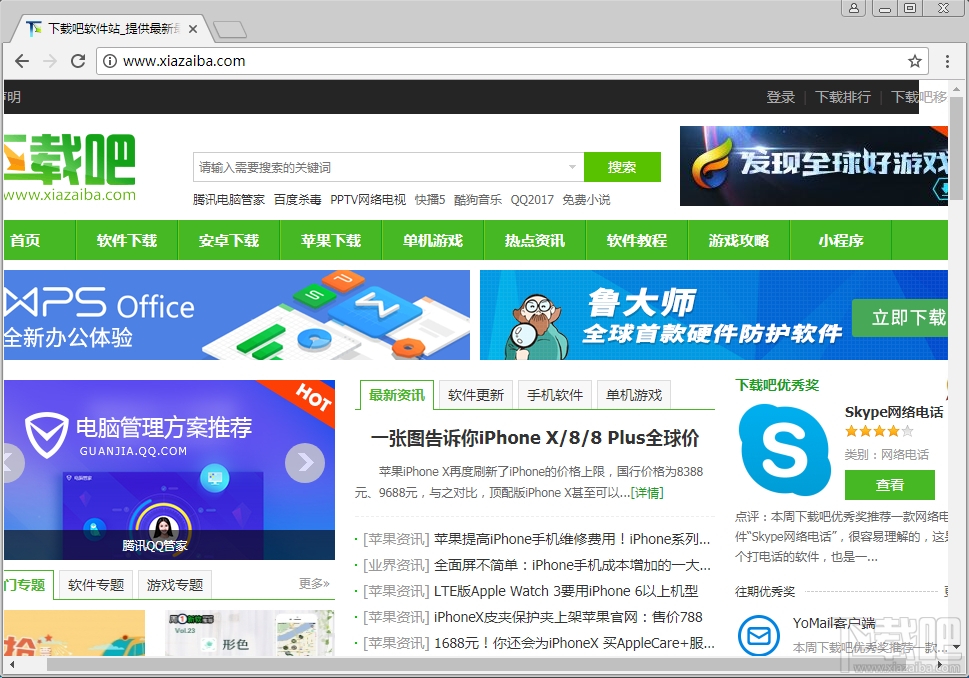Open 苹果下载 navigation item

point(331,240)
